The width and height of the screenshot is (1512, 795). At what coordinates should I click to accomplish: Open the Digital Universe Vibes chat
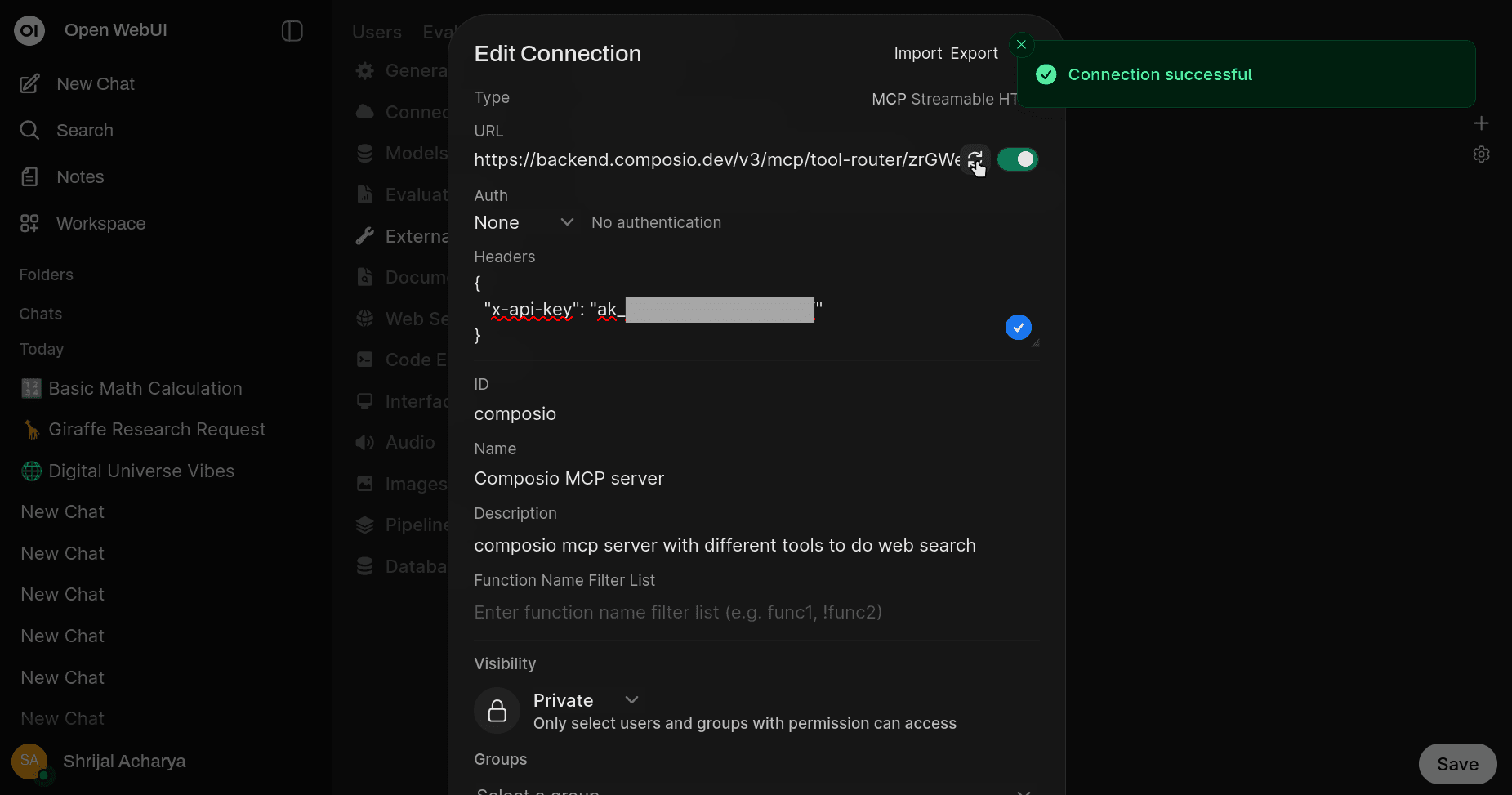tap(127, 471)
